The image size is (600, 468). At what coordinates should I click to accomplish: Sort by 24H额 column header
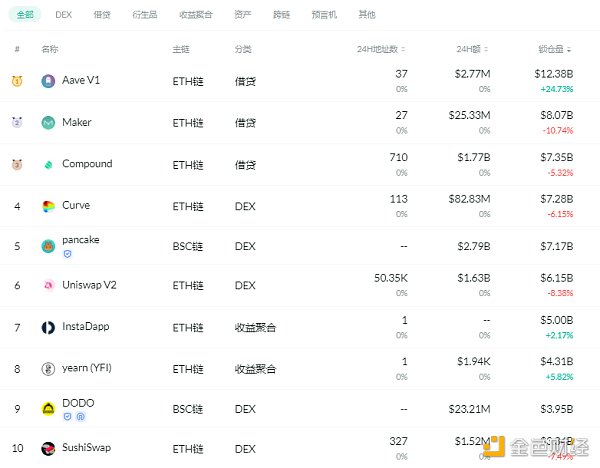coord(471,49)
